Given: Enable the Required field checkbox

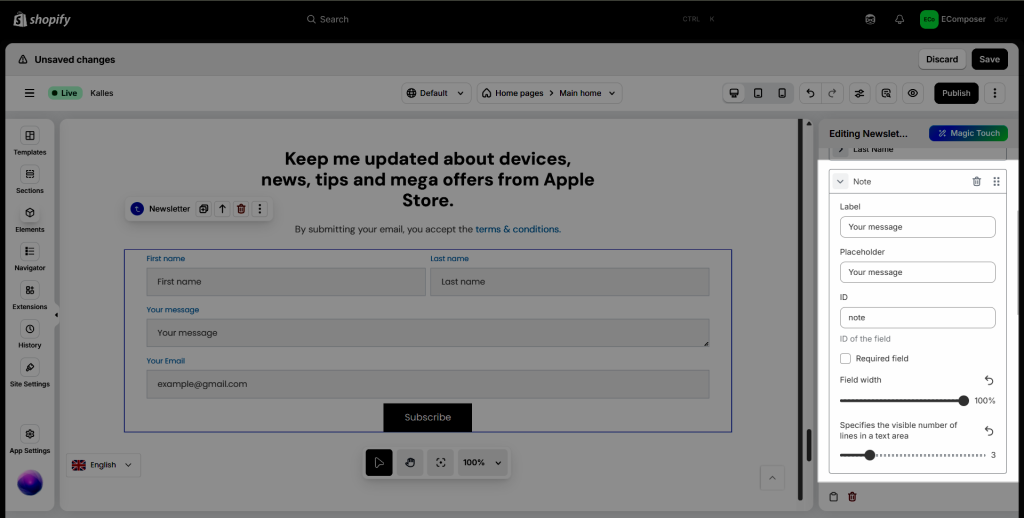Looking at the screenshot, I should [x=846, y=358].
